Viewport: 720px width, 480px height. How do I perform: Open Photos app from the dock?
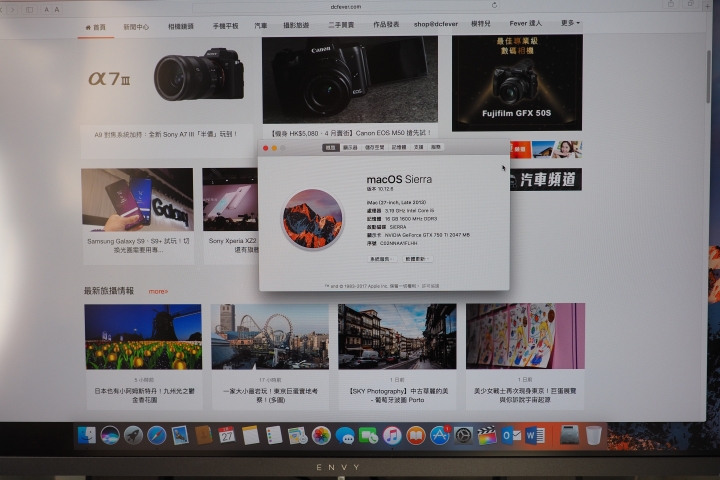tap(321, 435)
